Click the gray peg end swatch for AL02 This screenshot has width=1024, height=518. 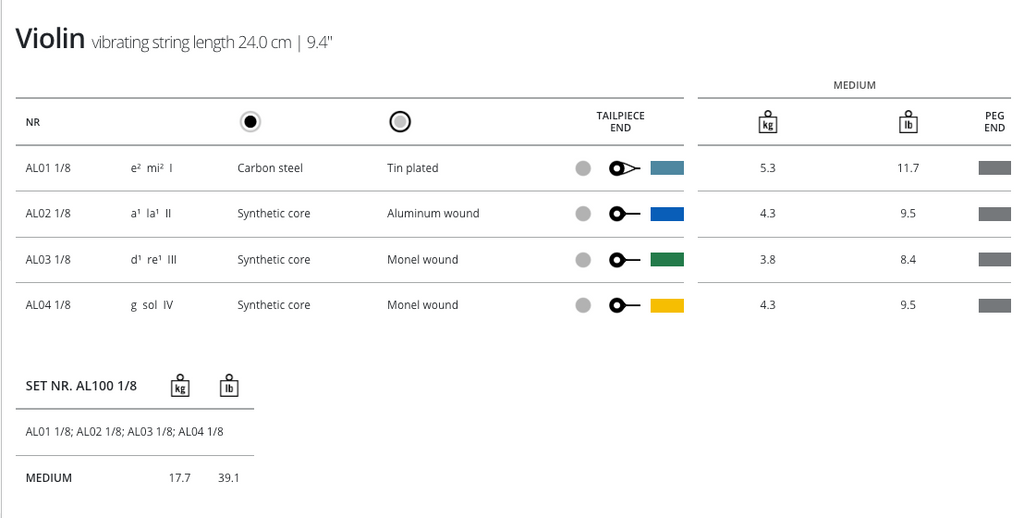click(x=995, y=214)
